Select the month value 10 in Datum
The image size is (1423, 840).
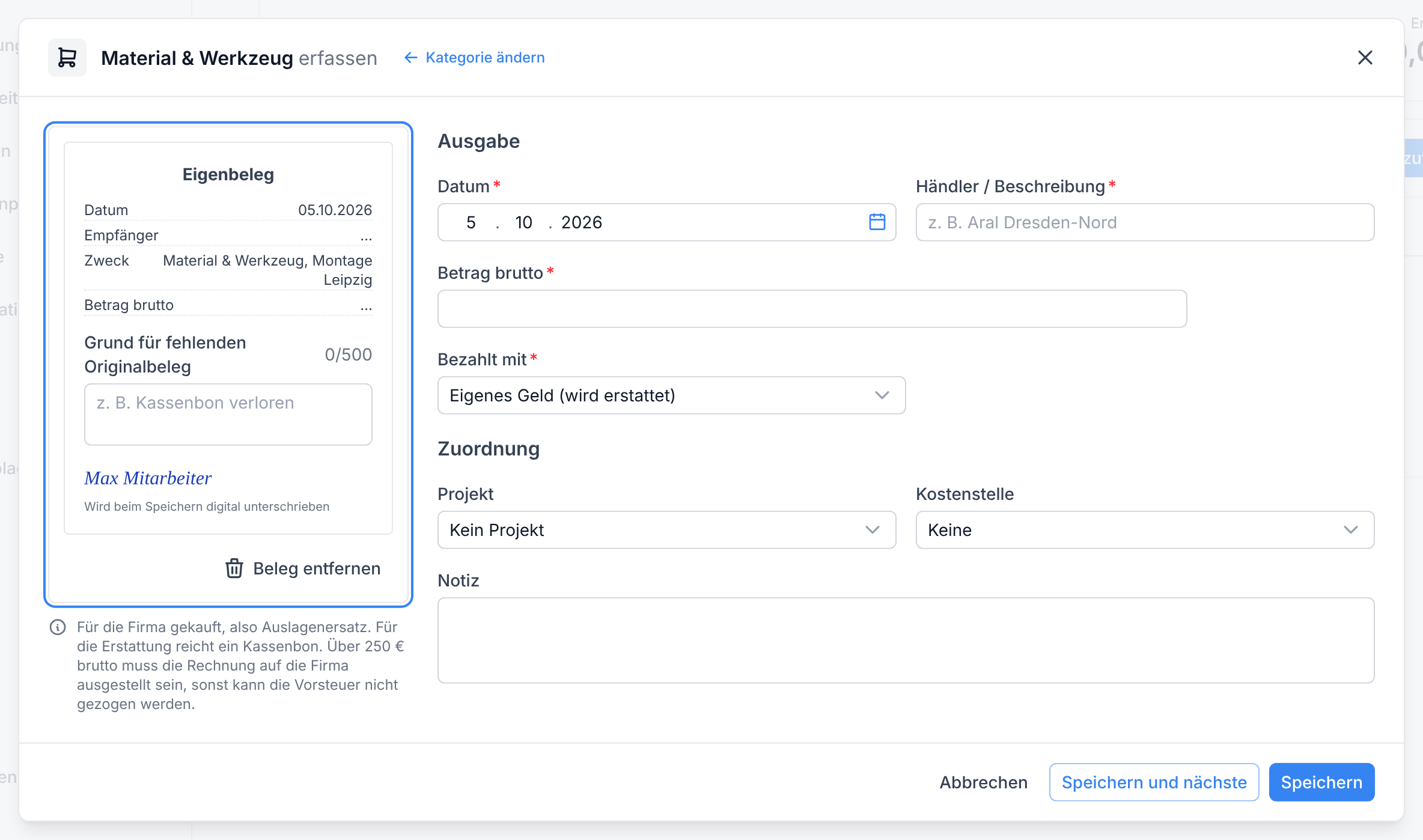[x=523, y=222]
